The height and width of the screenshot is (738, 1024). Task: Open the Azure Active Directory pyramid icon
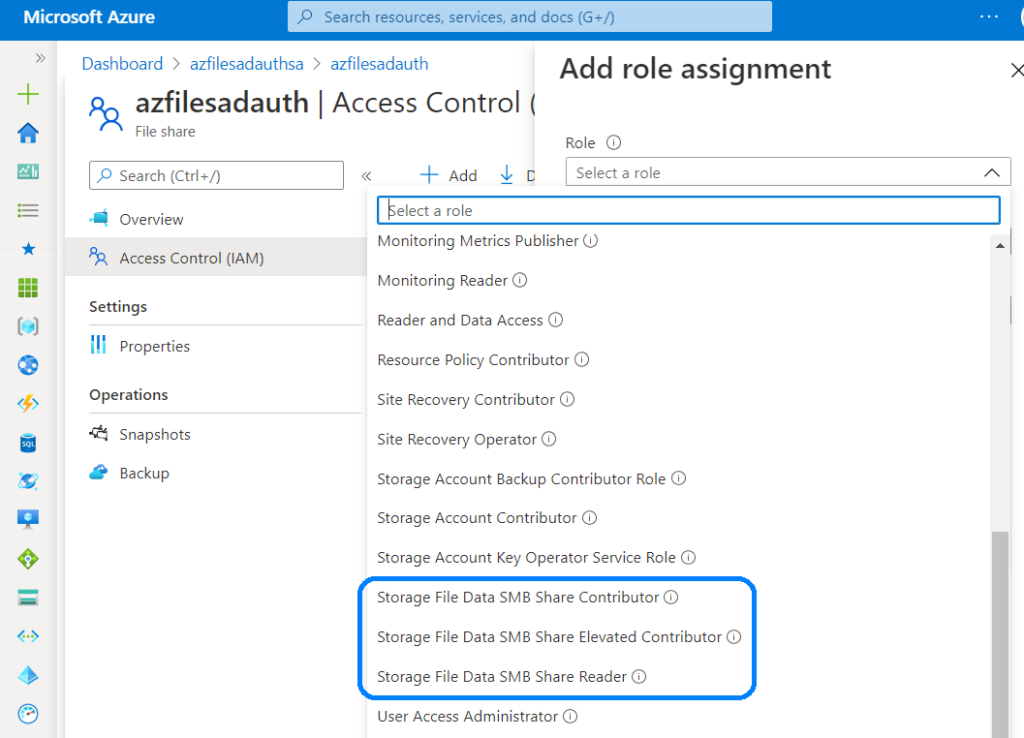(27, 675)
